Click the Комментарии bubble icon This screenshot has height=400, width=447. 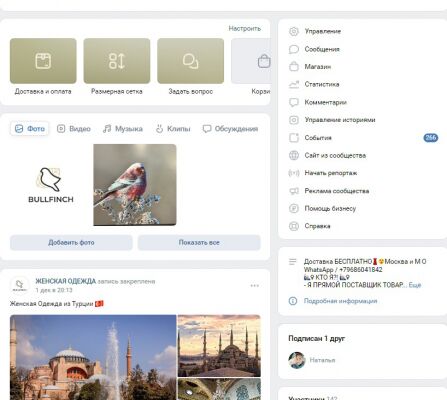click(x=294, y=102)
